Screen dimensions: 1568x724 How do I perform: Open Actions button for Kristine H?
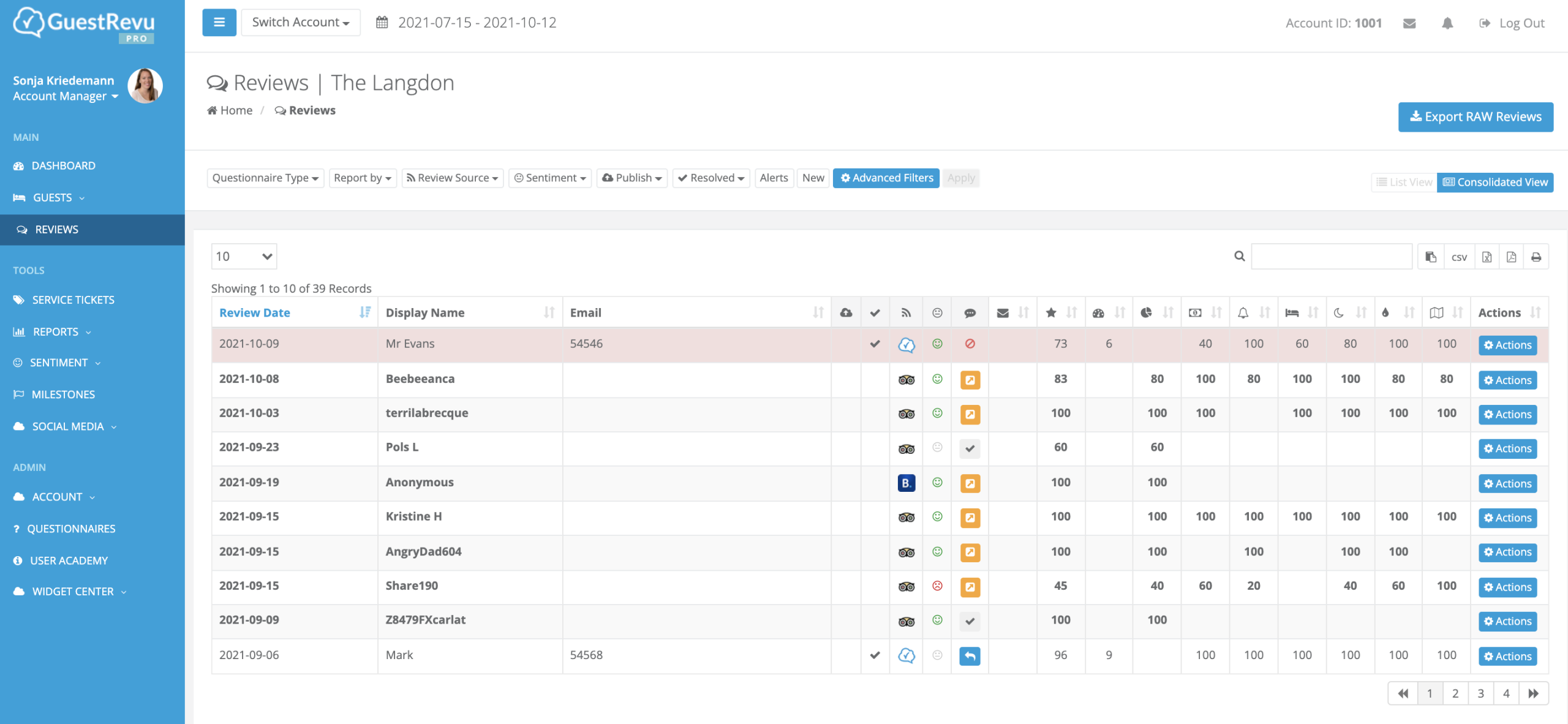1507,518
